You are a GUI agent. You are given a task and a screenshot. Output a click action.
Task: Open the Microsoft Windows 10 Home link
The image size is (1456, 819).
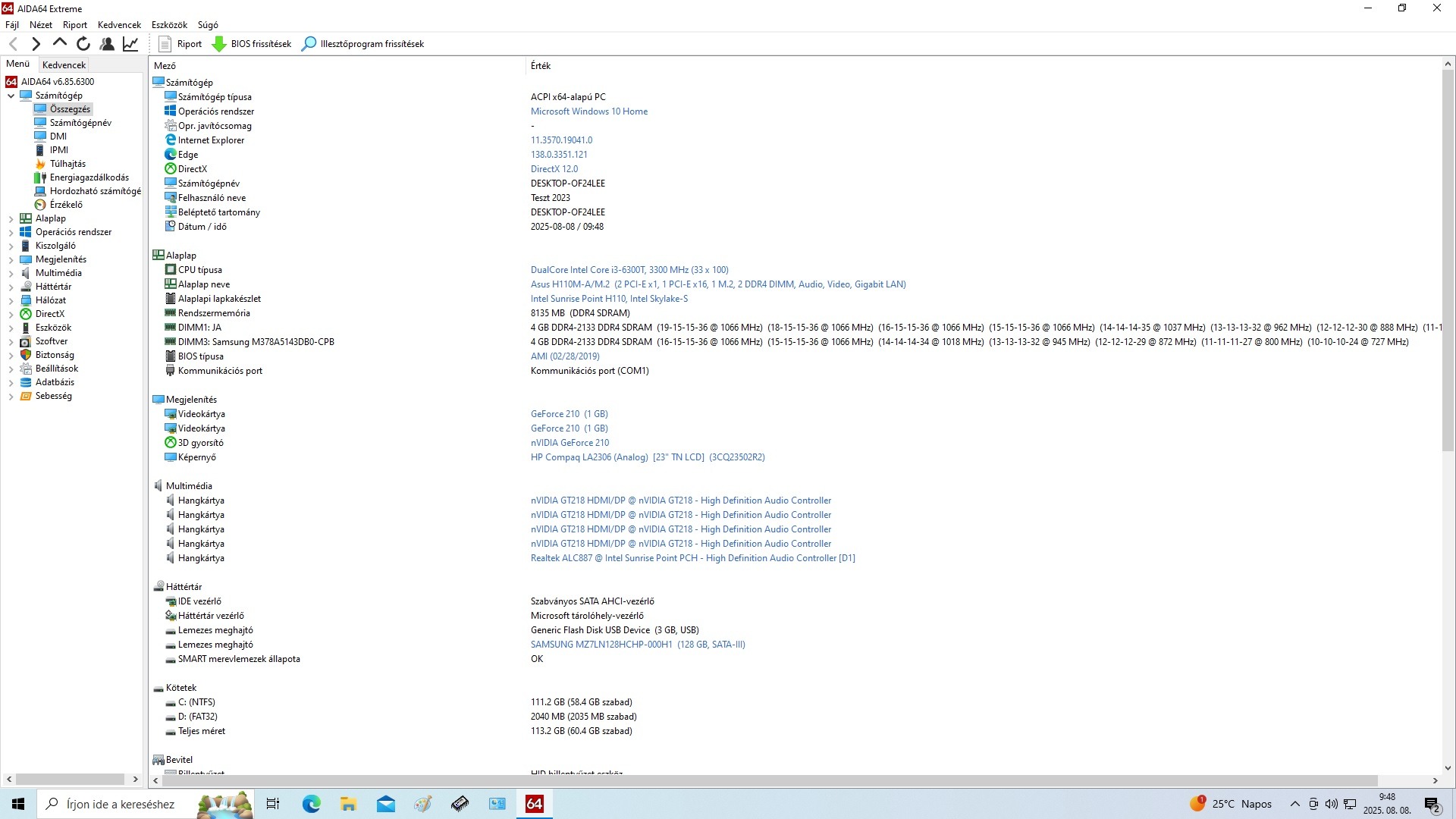(x=588, y=111)
